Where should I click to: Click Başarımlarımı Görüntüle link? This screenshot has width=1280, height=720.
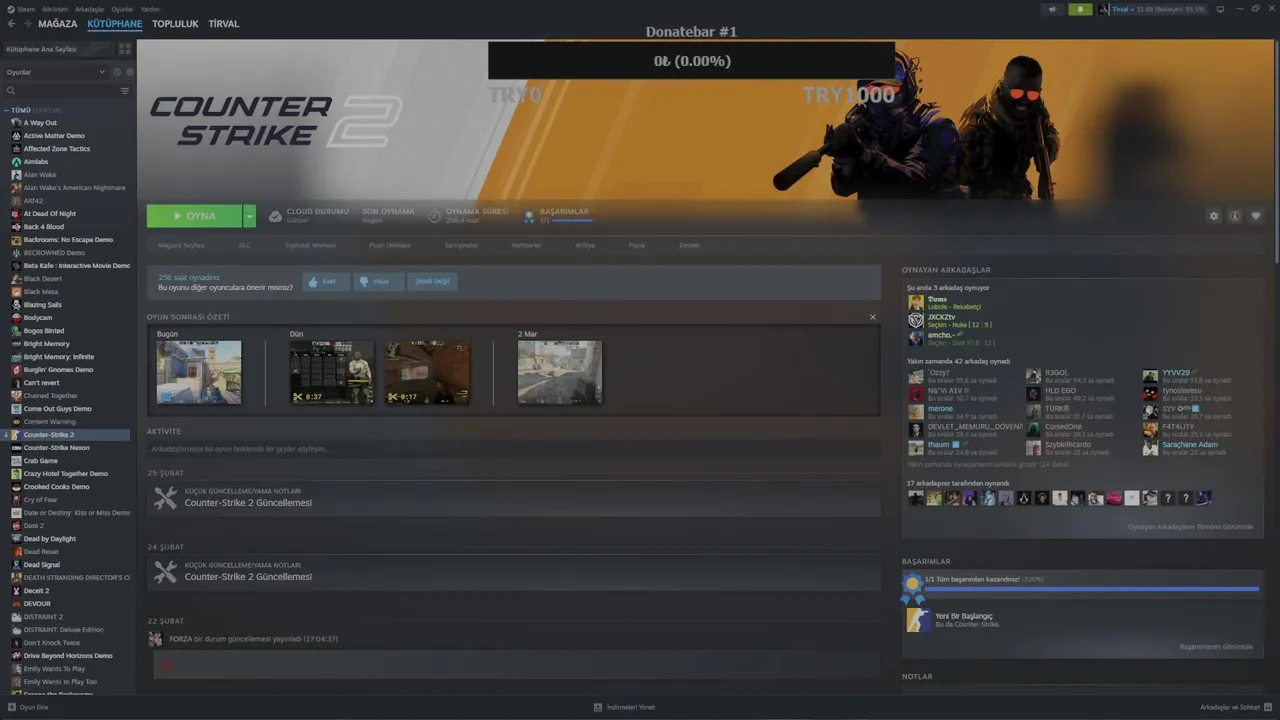point(1216,647)
